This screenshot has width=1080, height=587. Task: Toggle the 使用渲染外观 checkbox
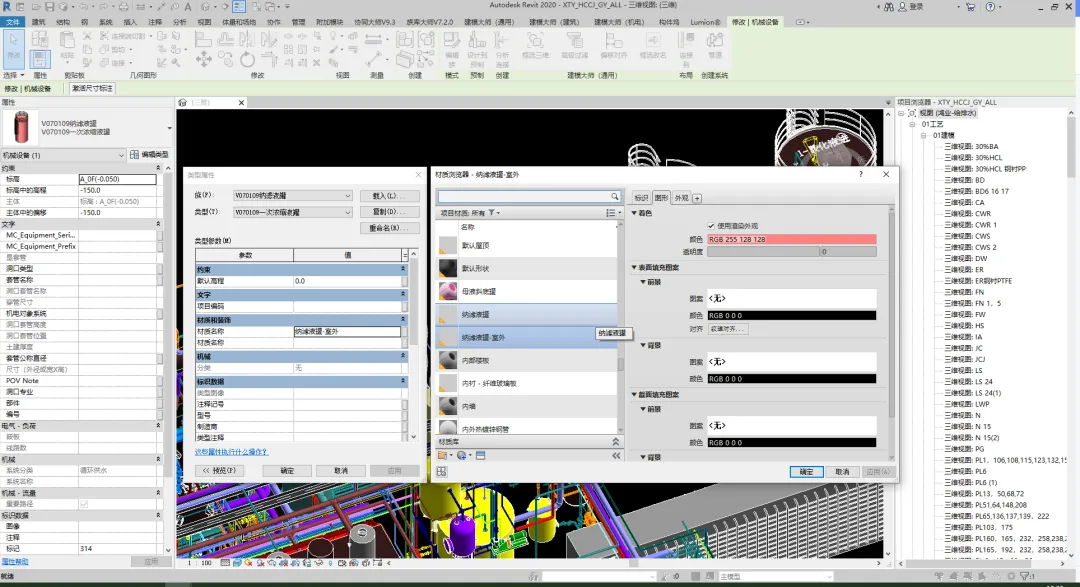pyautogui.click(x=711, y=226)
